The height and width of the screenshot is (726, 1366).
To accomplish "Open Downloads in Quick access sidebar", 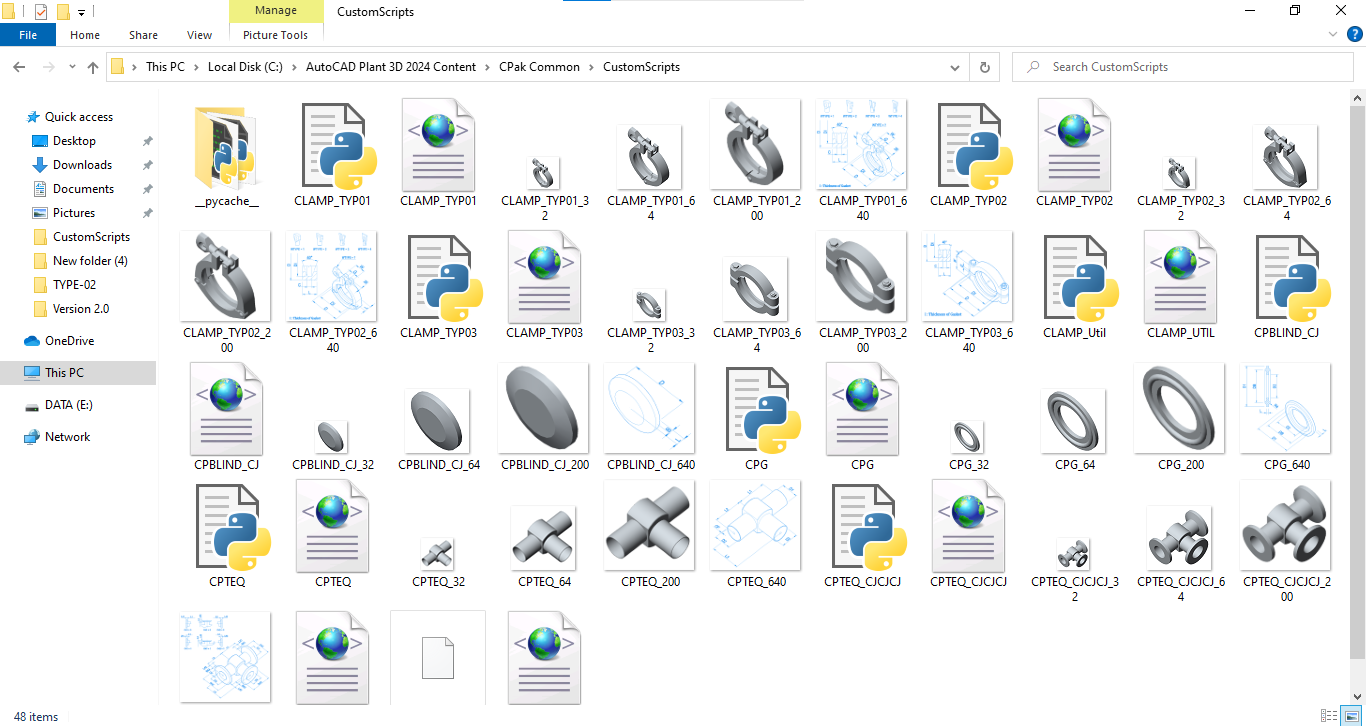I will click(82, 165).
